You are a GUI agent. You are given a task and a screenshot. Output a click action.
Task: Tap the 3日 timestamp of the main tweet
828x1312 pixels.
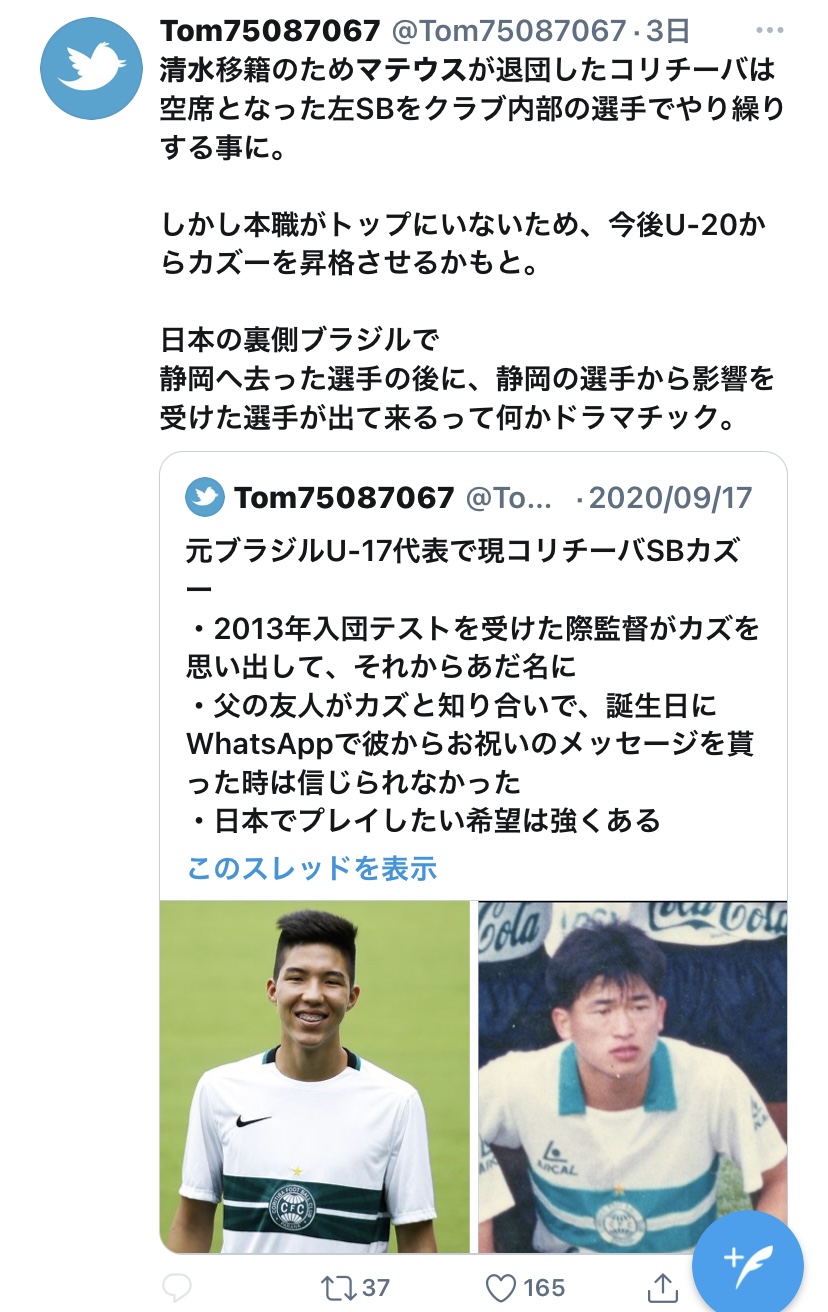pyautogui.click(x=668, y=31)
